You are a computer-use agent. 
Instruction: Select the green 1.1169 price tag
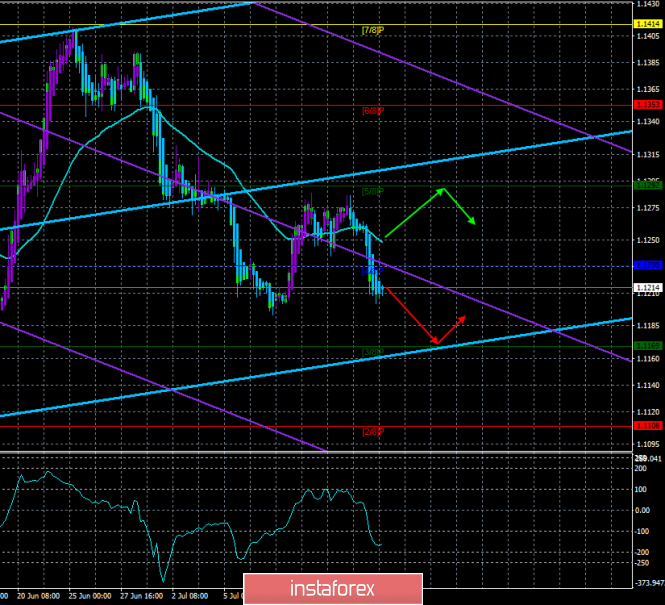tap(647, 347)
